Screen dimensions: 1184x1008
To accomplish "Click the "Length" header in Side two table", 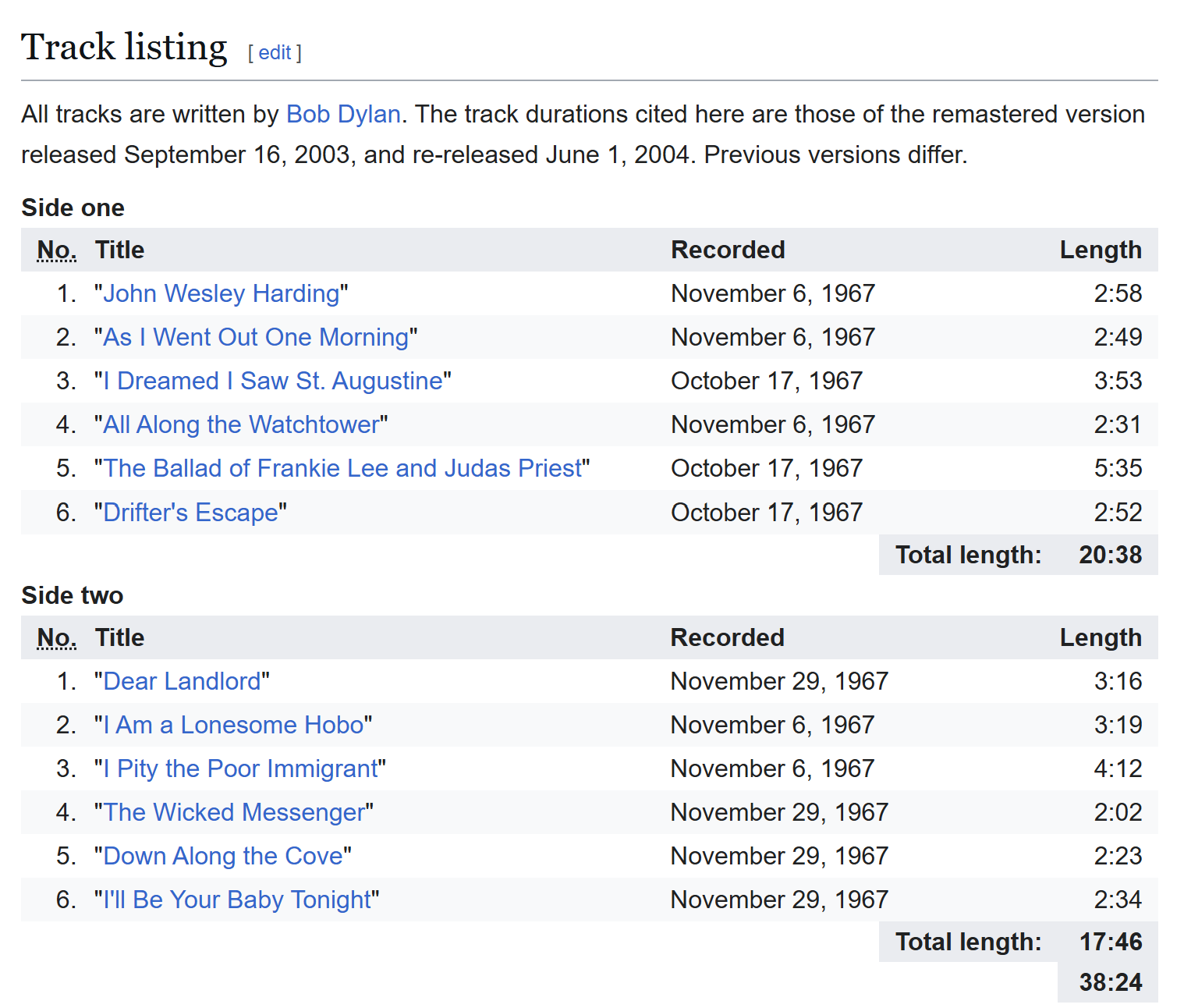I will click(1101, 637).
